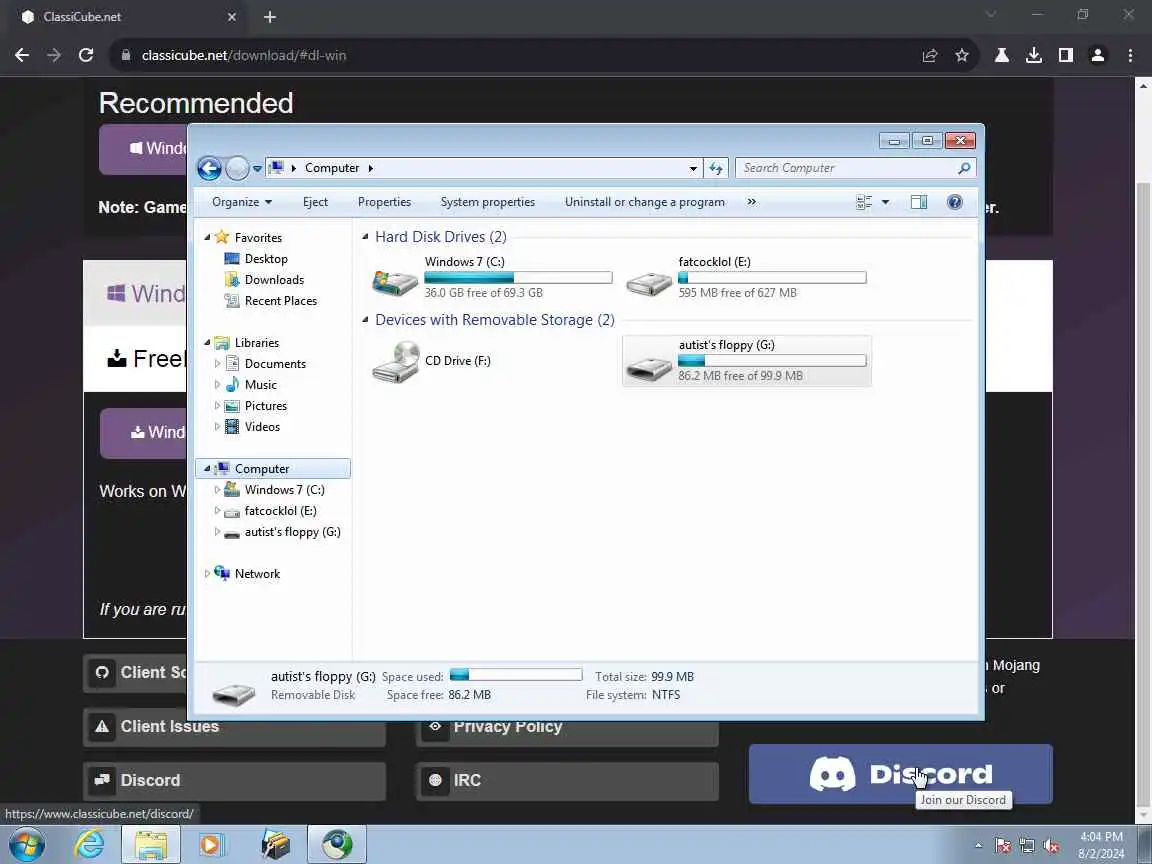Toggle the preview pane icon
1152x864 pixels.
(919, 202)
